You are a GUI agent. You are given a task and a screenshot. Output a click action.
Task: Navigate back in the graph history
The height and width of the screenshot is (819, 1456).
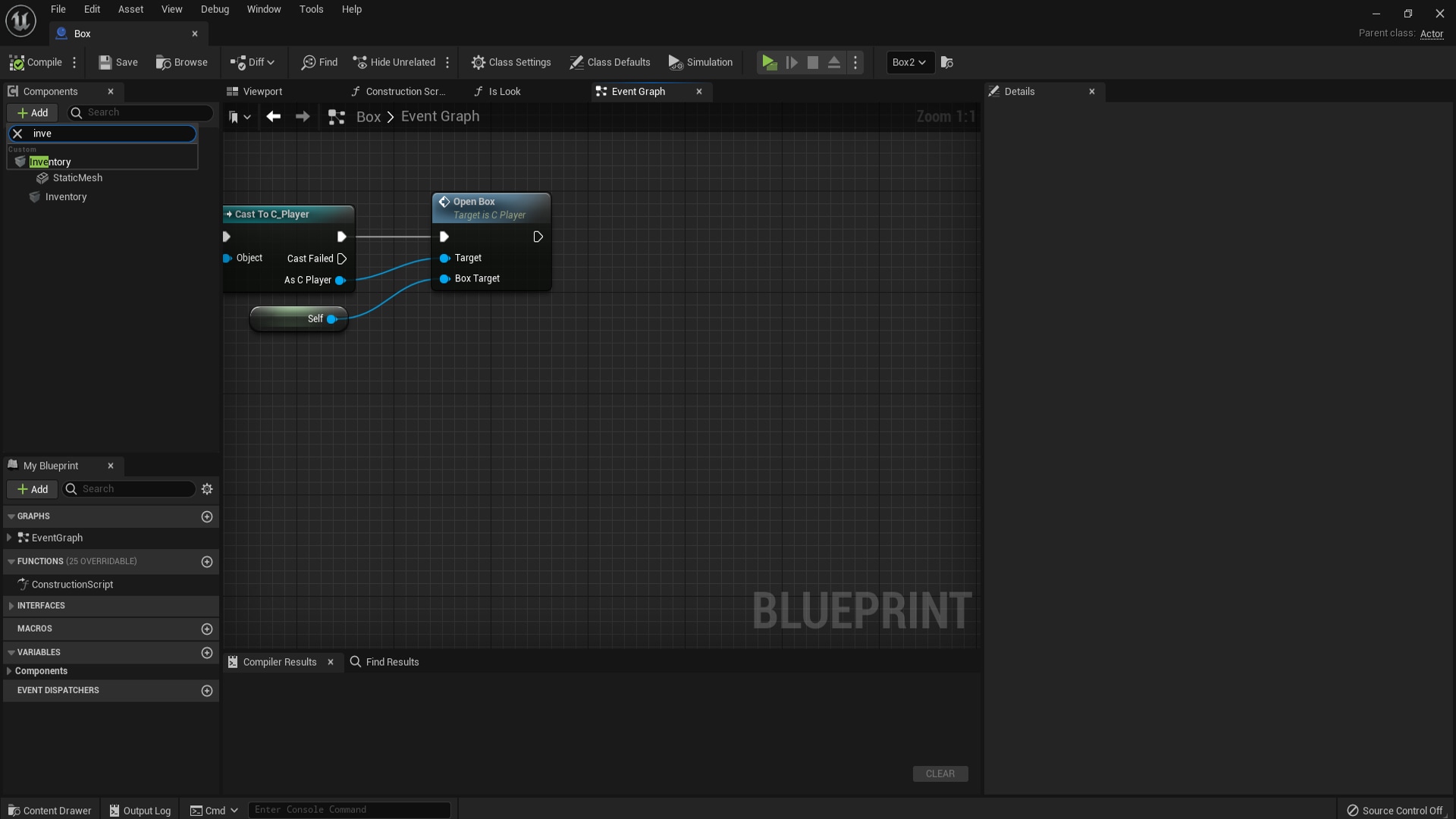pyautogui.click(x=274, y=116)
